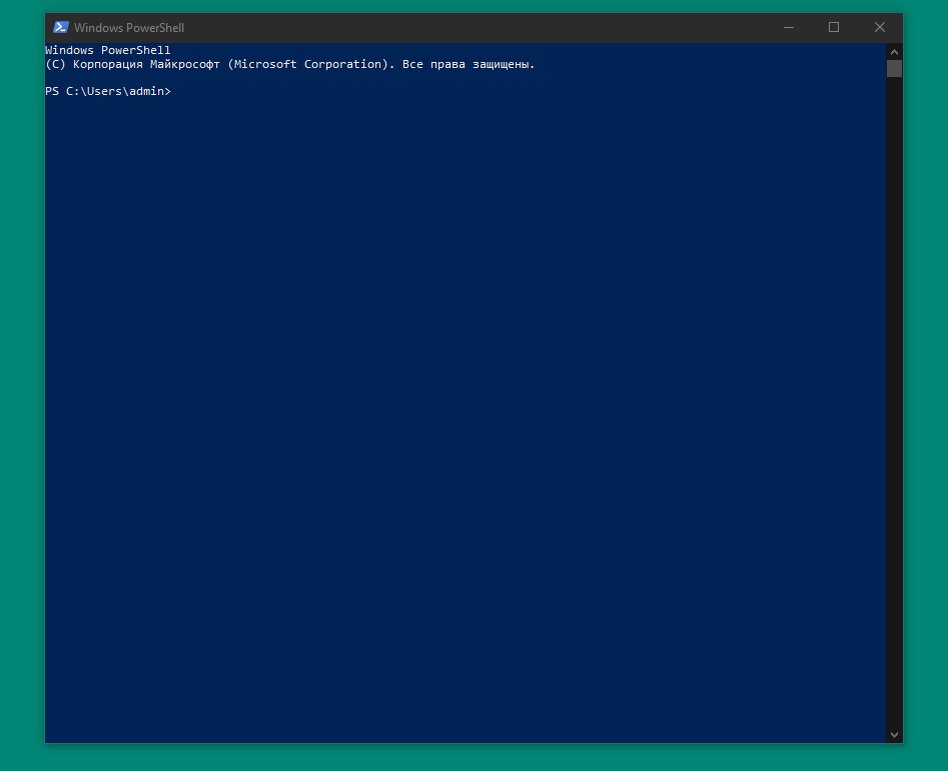
Task: Maximize the PowerShell window
Action: click(833, 27)
